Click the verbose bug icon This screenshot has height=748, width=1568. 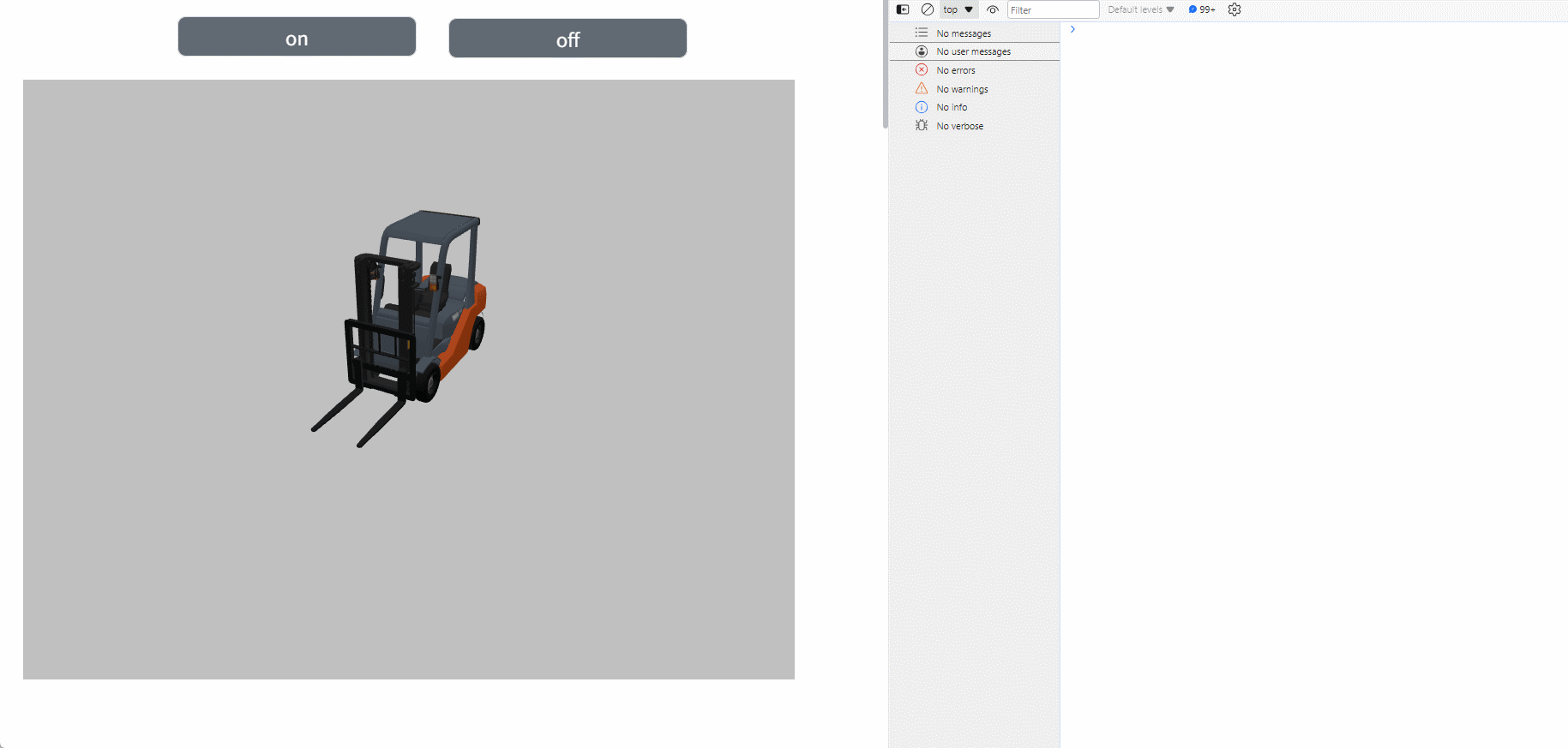(x=922, y=126)
